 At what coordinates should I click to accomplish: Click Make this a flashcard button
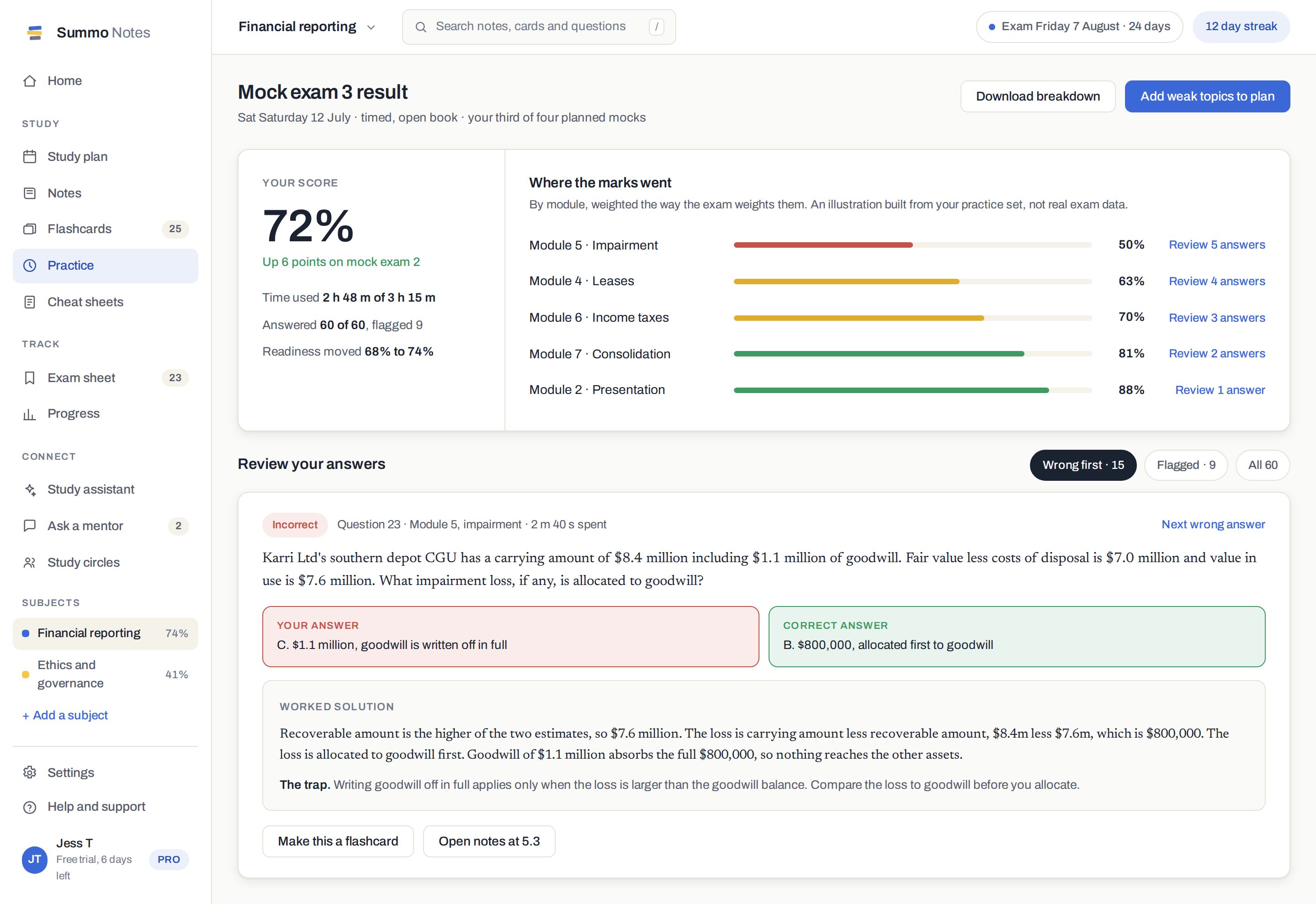point(338,841)
